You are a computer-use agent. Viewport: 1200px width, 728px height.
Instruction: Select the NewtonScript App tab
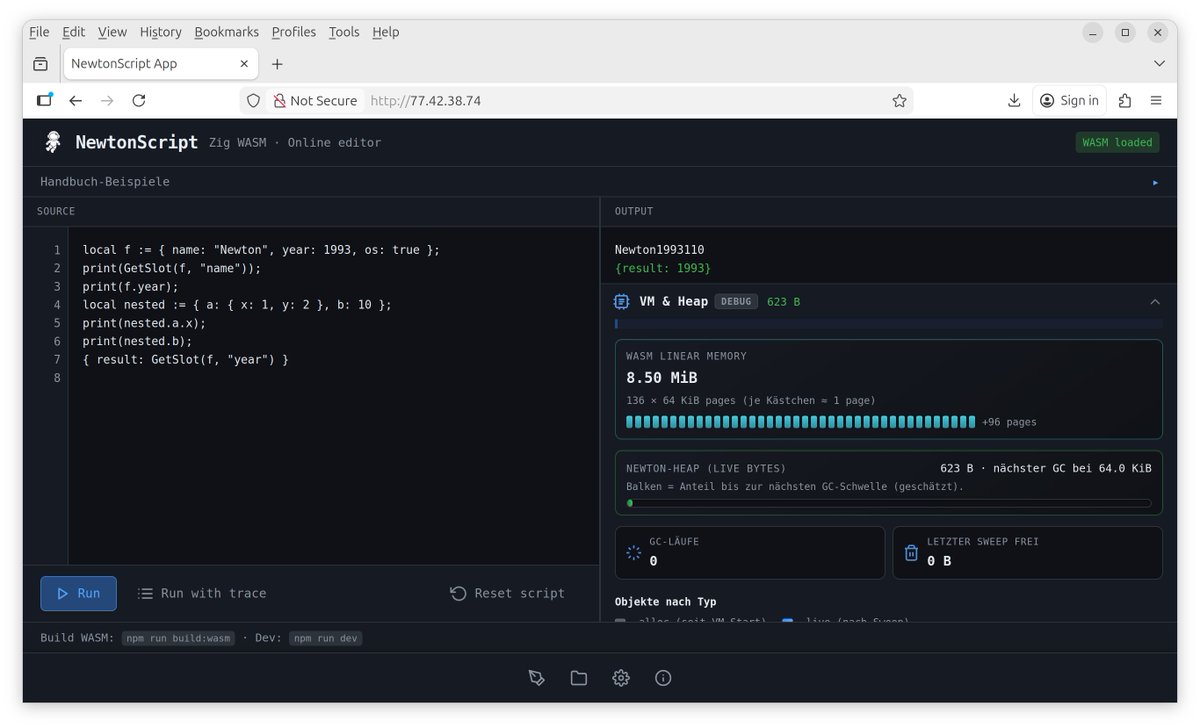[x=160, y=63]
